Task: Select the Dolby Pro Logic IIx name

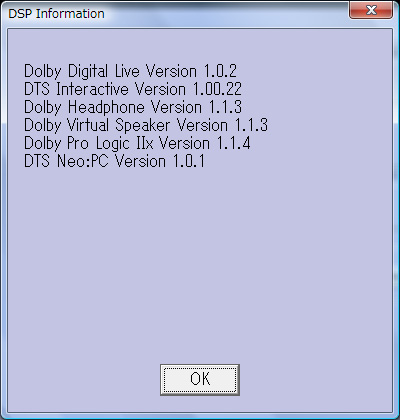Action: (89, 144)
